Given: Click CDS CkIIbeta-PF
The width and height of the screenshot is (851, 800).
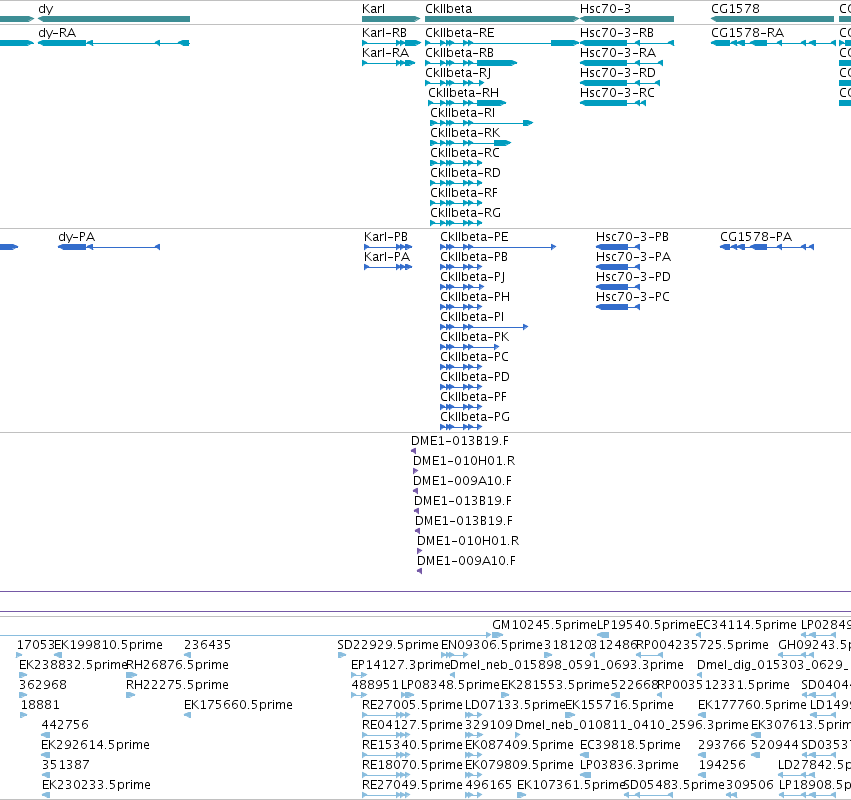Looking at the screenshot, I should pos(473,397).
